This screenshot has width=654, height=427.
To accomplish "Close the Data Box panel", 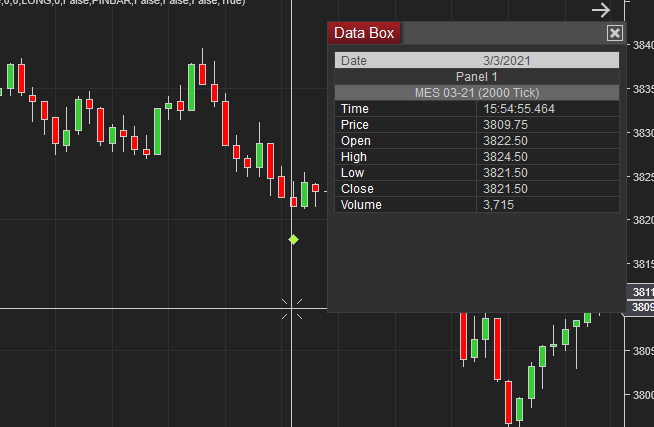I will coord(615,33).
